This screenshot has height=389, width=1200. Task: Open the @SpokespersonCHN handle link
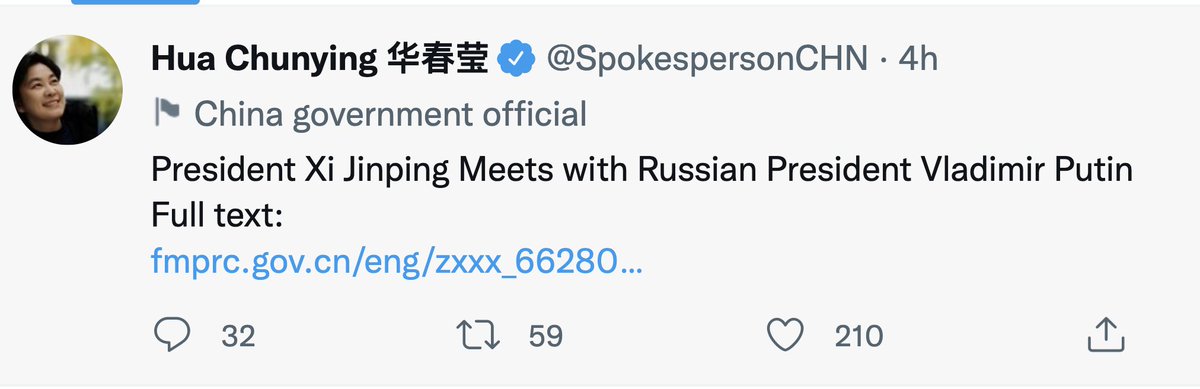[x=706, y=60]
